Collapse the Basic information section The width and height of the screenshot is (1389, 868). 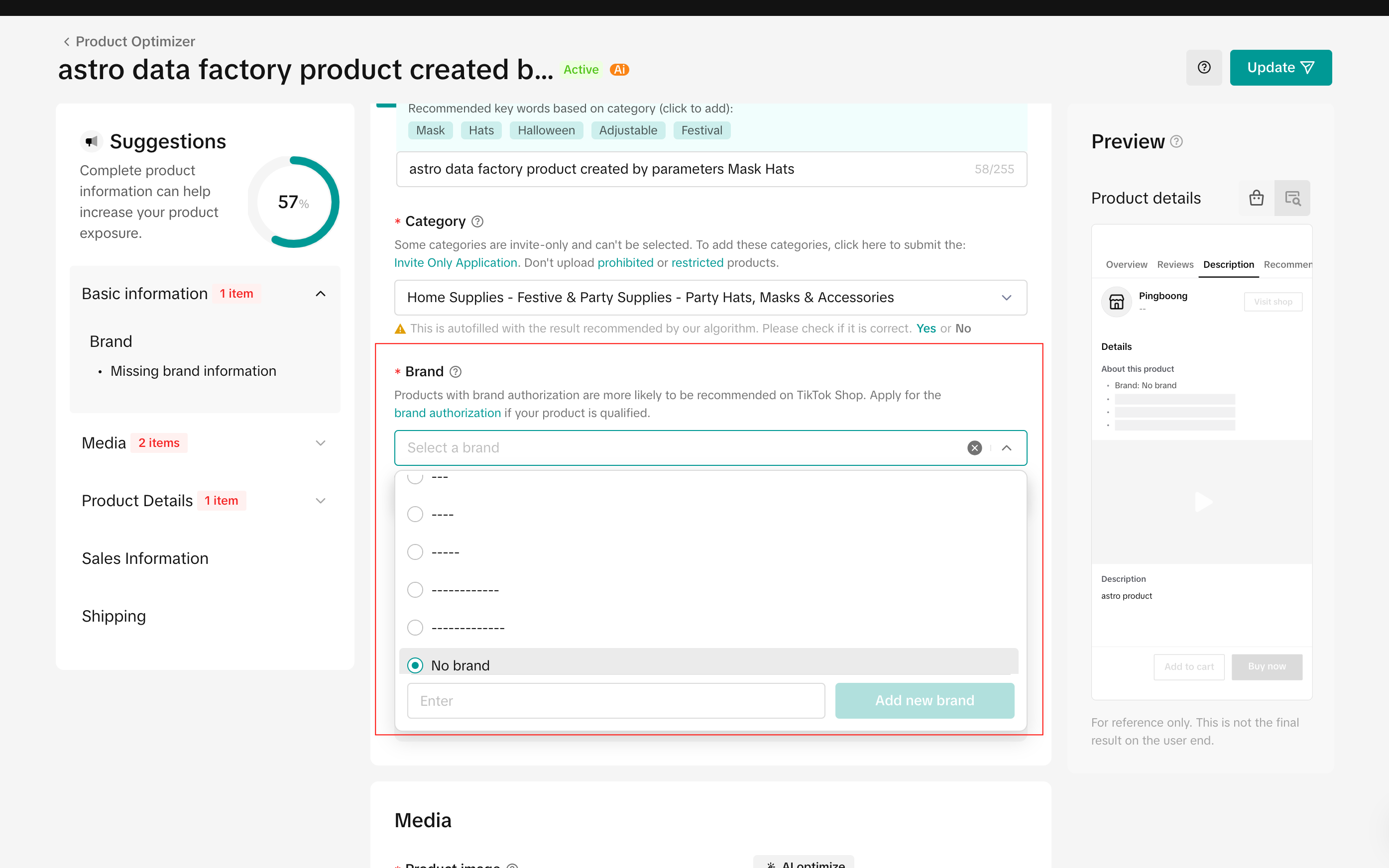[321, 294]
